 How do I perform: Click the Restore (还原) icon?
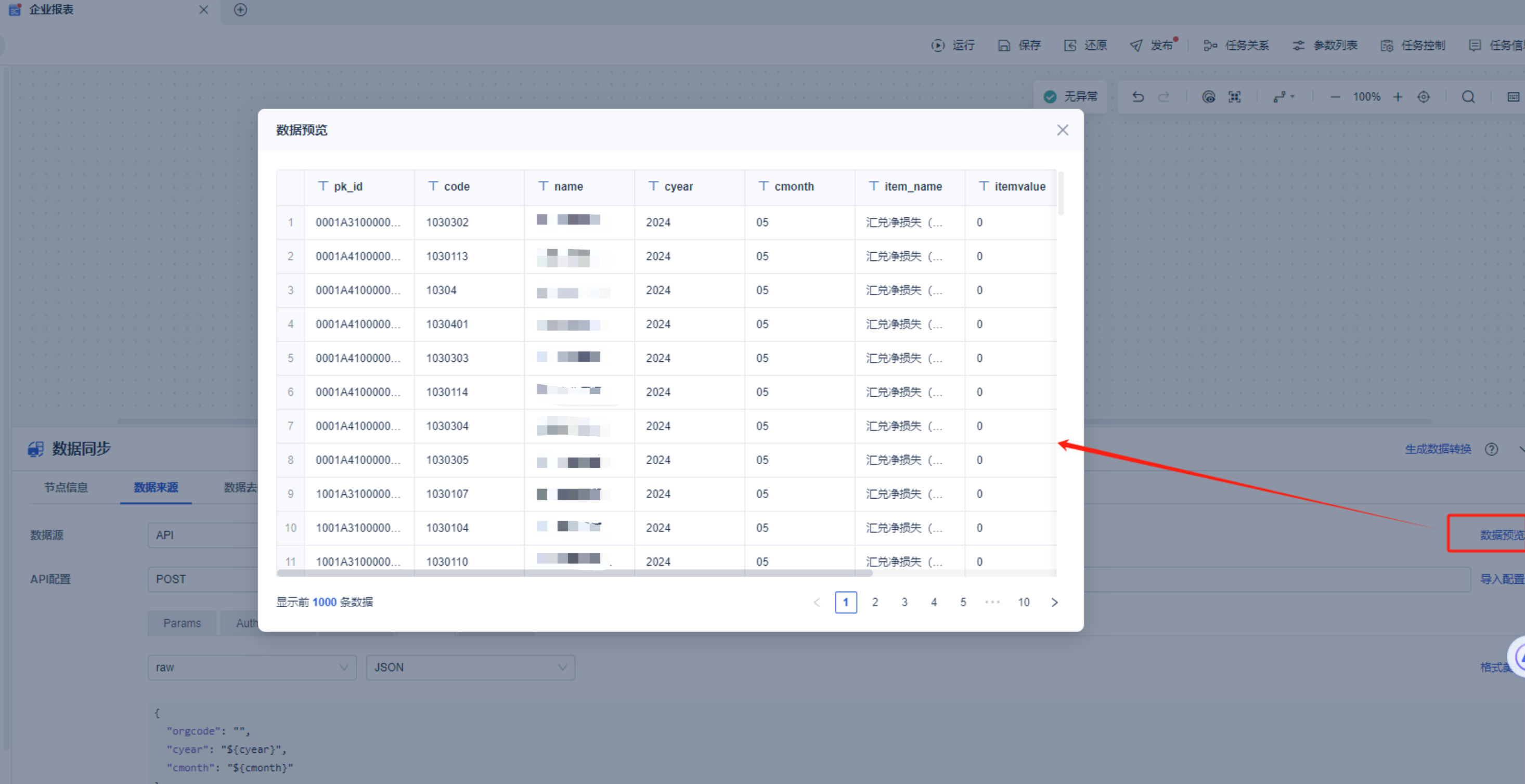point(1070,46)
